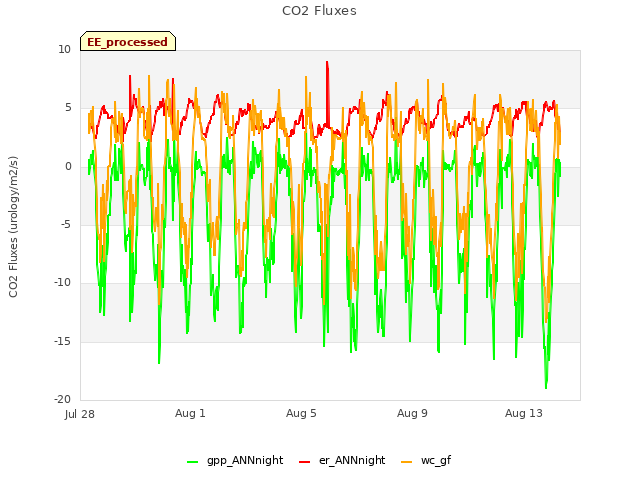
Task: Click the orange wc_gf legend swatch
Action: [x=407, y=462]
